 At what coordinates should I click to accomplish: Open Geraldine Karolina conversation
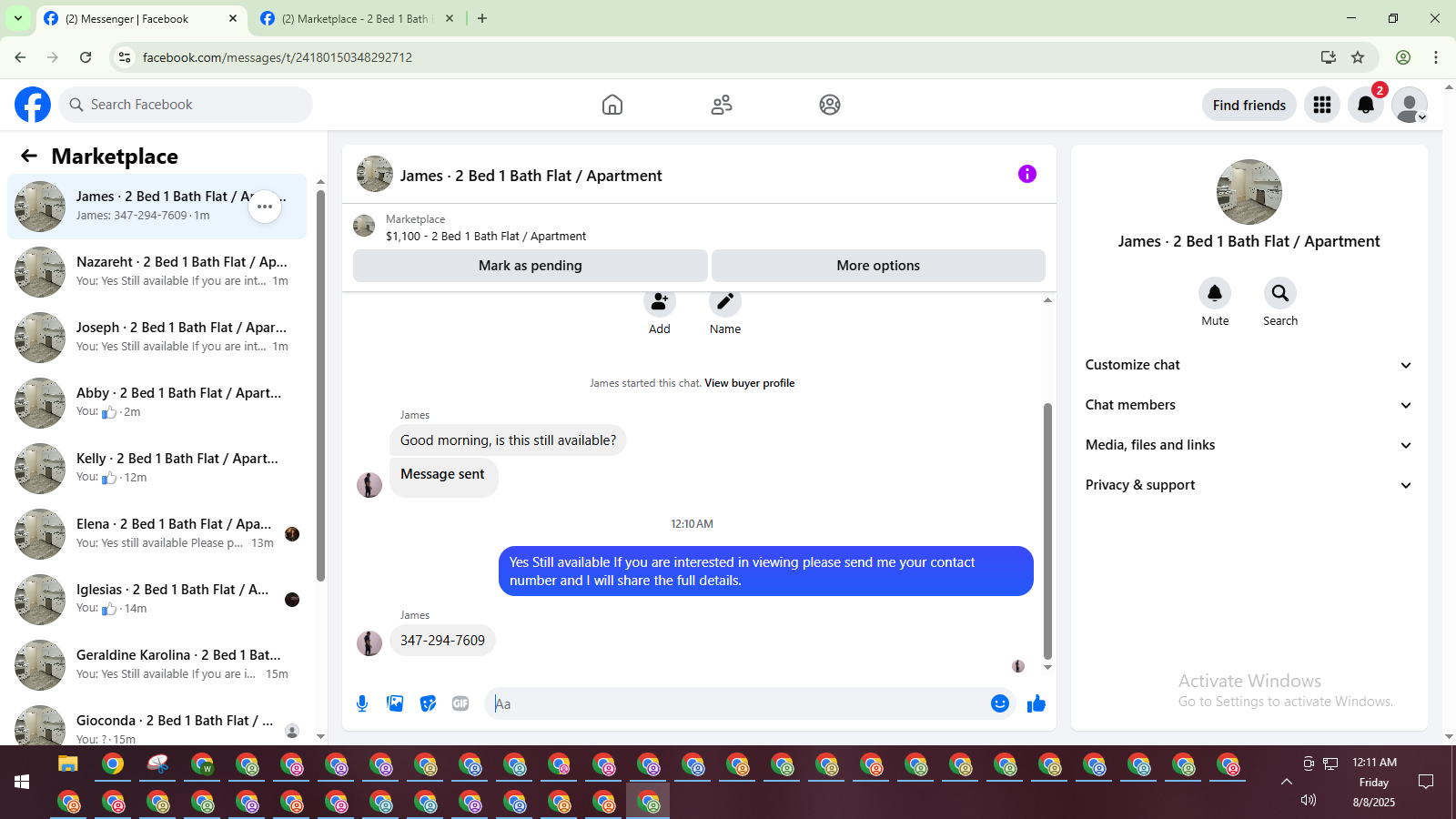tap(157, 665)
